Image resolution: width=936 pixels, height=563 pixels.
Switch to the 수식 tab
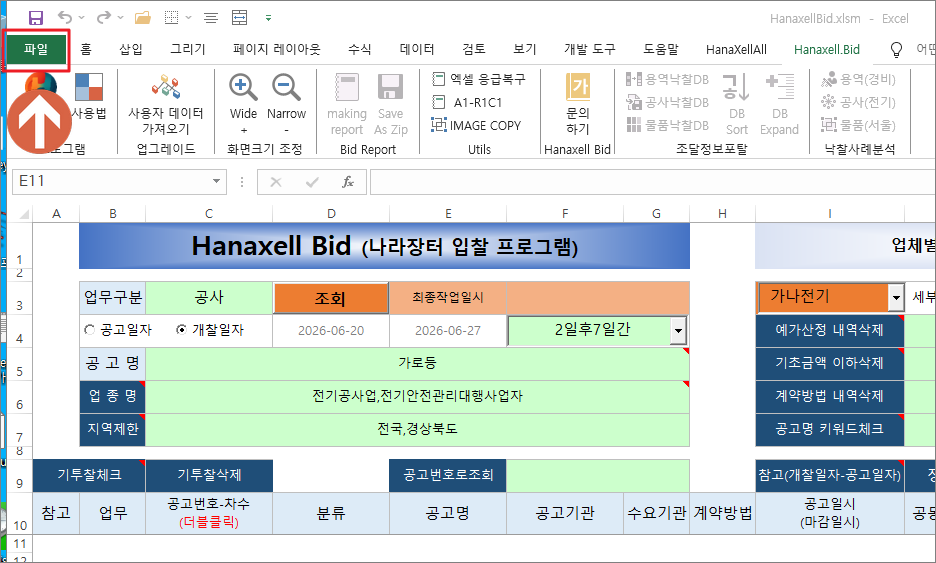pos(359,50)
